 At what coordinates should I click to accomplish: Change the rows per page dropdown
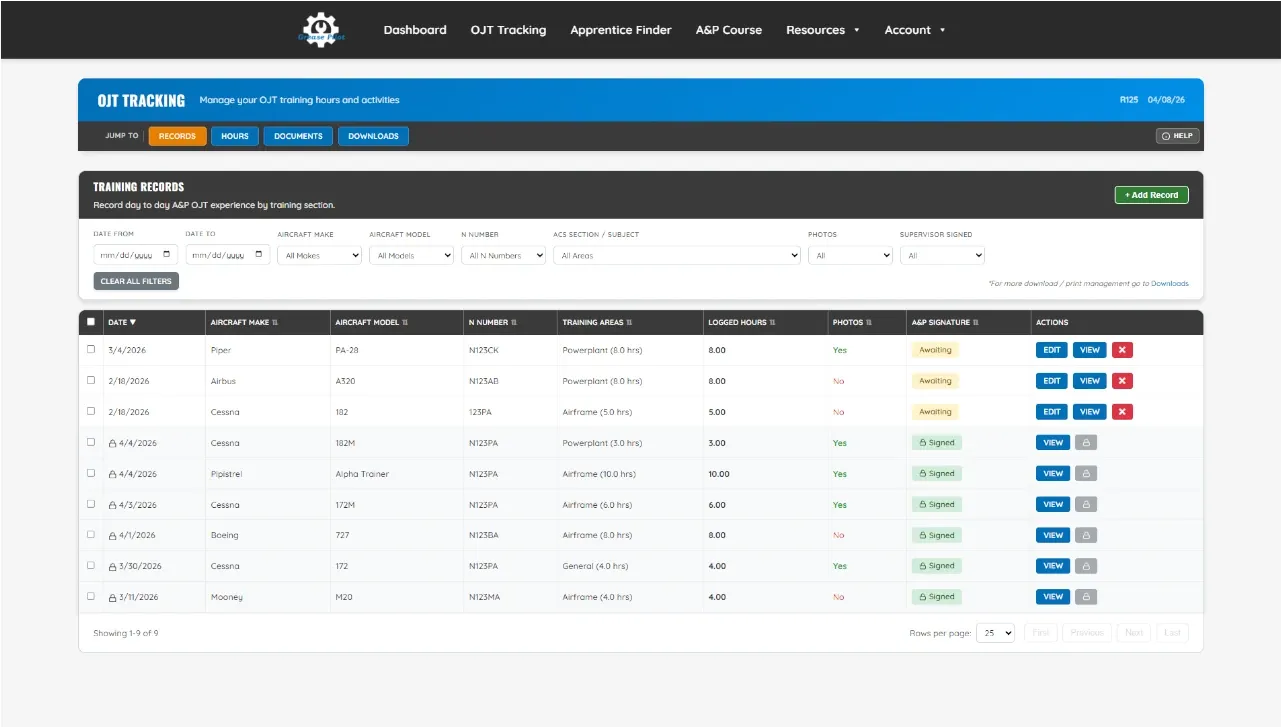coord(995,632)
